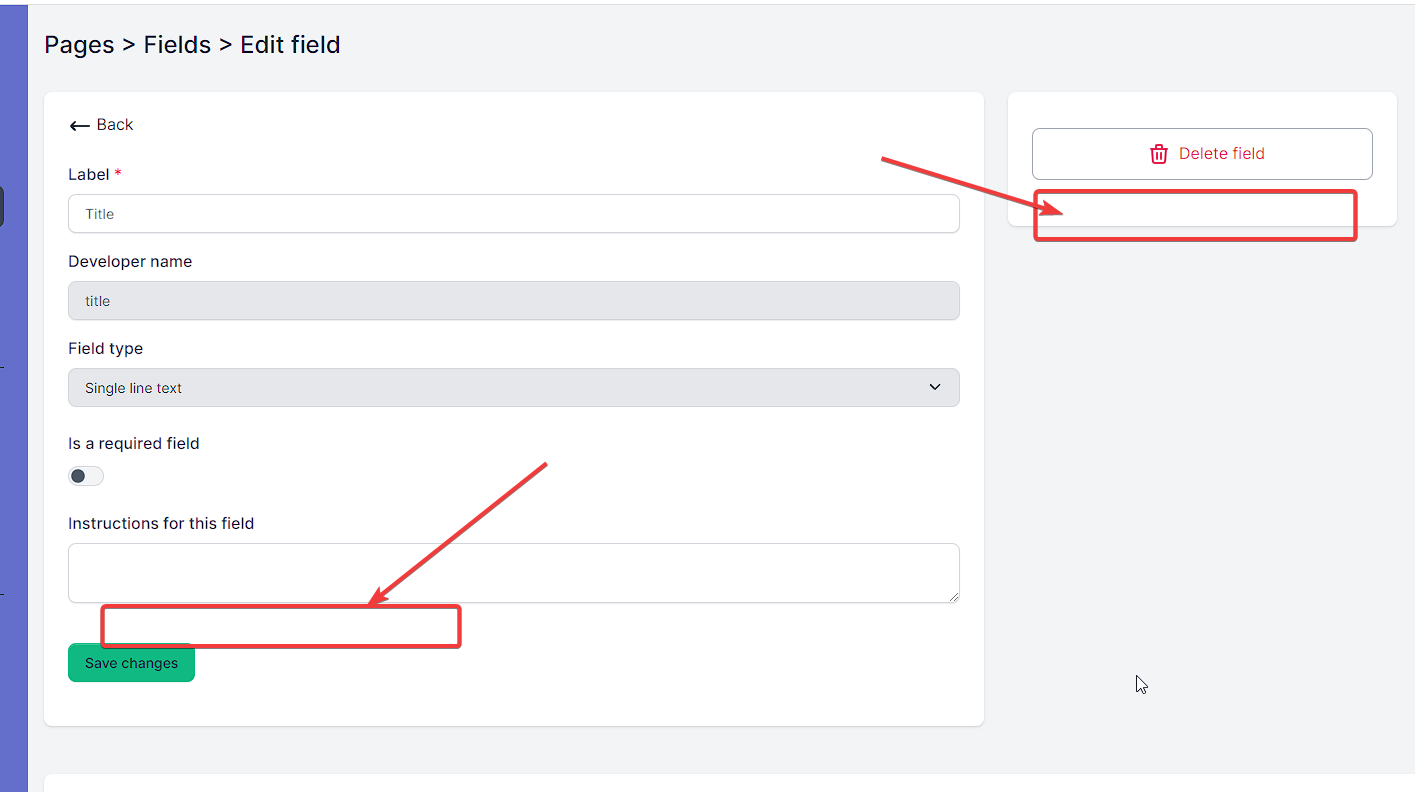Click the trash can icon on Delete field
The width and height of the screenshot is (1415, 792).
tap(1159, 154)
